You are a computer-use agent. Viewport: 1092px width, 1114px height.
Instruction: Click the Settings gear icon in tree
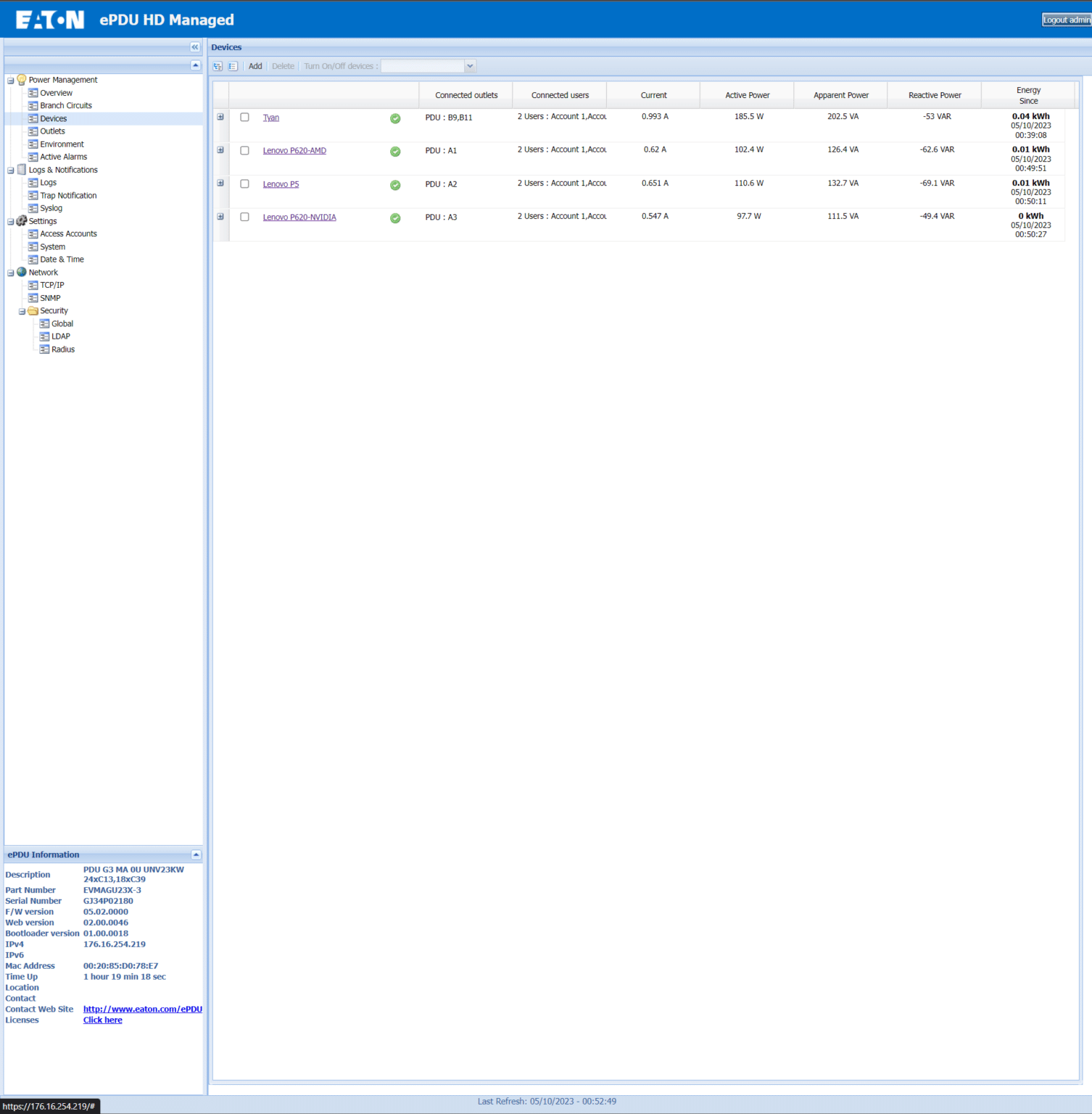point(22,220)
